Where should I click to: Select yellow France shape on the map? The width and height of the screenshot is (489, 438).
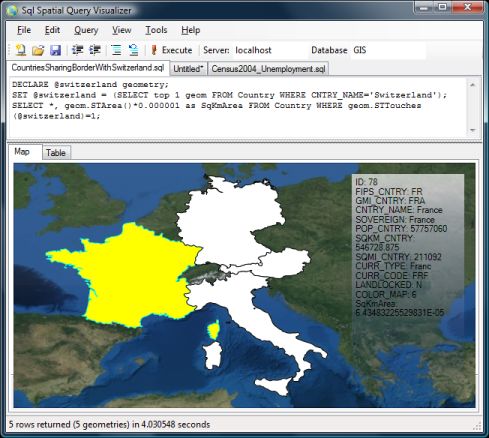coord(133,273)
